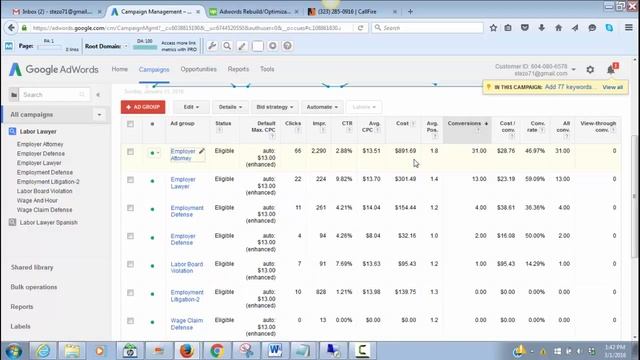Click the page vertical scrollbar
Viewport: 640px width, 360px height.
(x=634, y=196)
